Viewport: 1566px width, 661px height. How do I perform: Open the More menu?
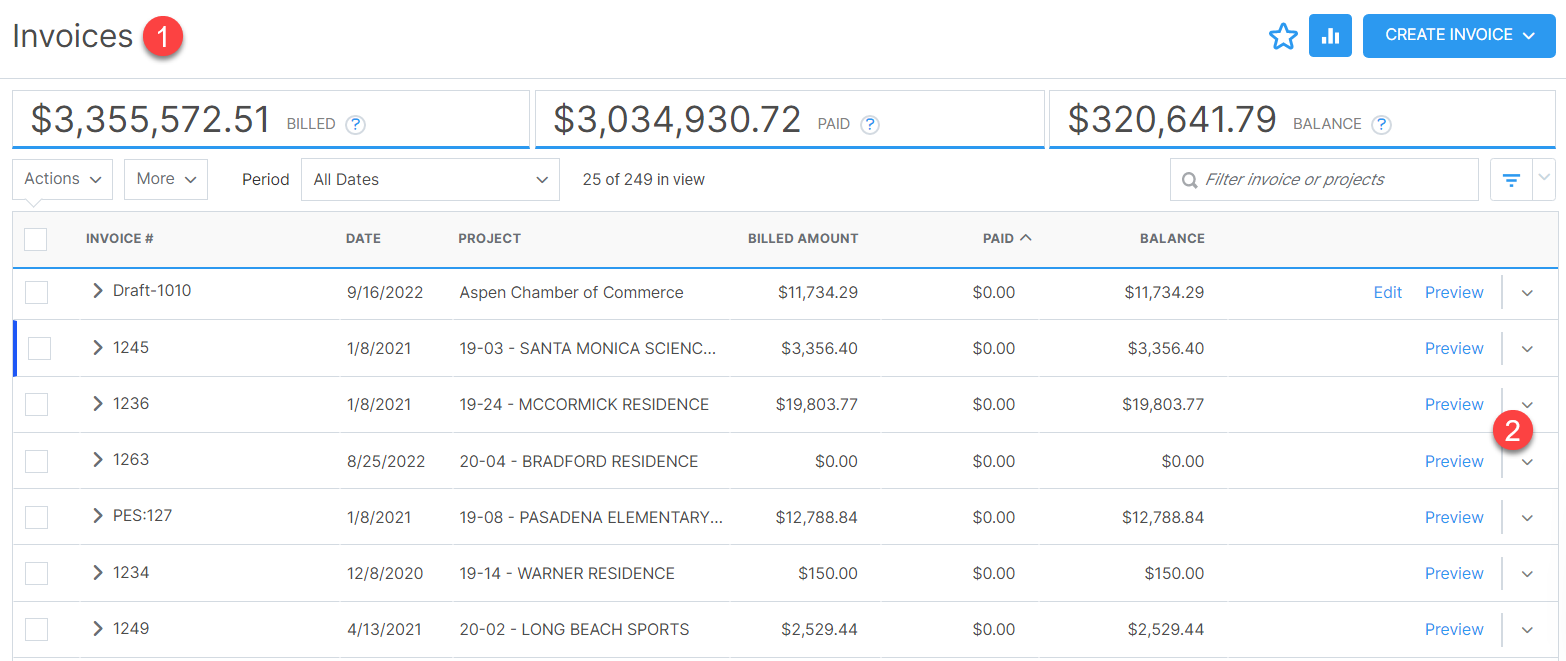pos(165,179)
